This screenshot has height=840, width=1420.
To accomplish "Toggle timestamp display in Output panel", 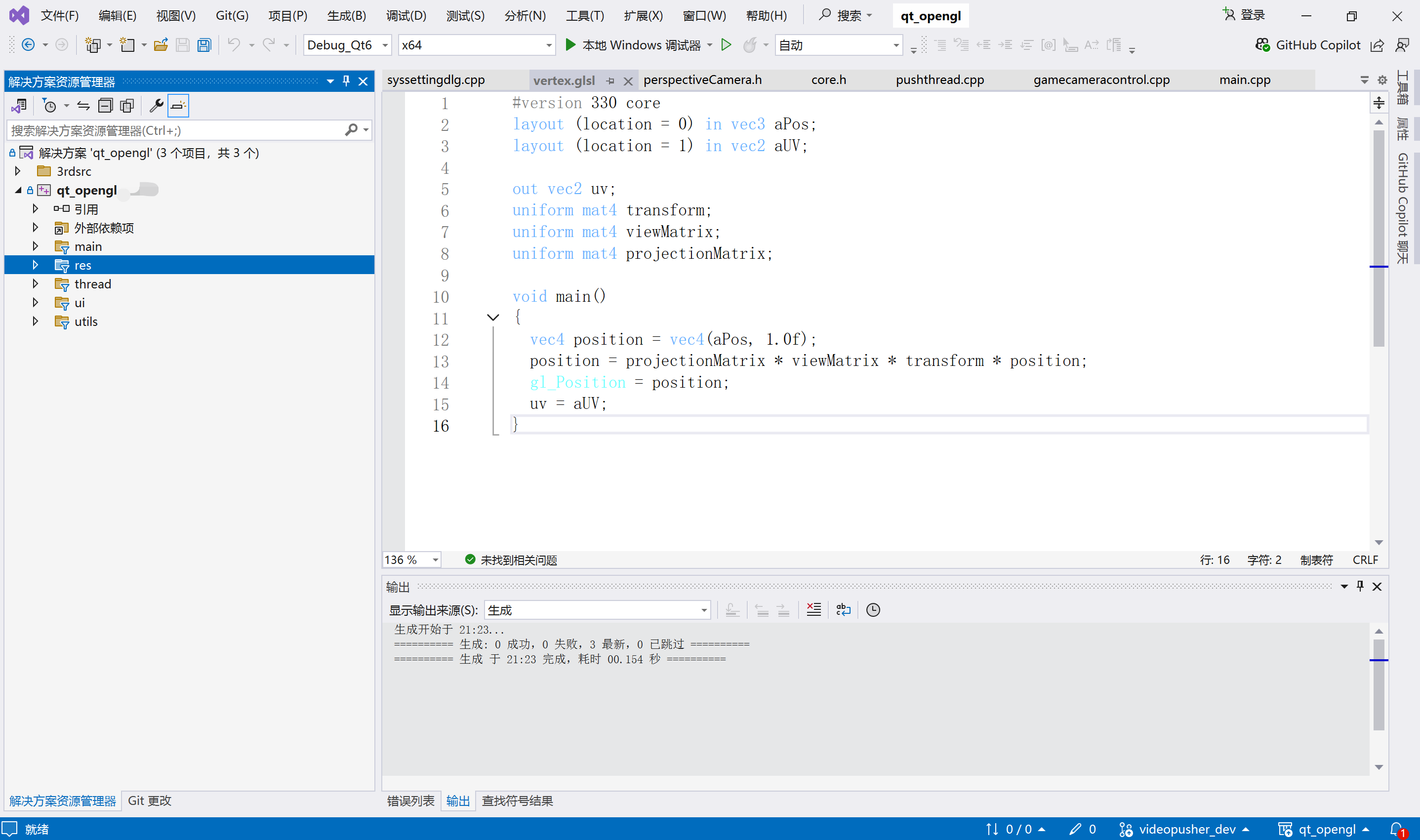I will click(x=873, y=609).
